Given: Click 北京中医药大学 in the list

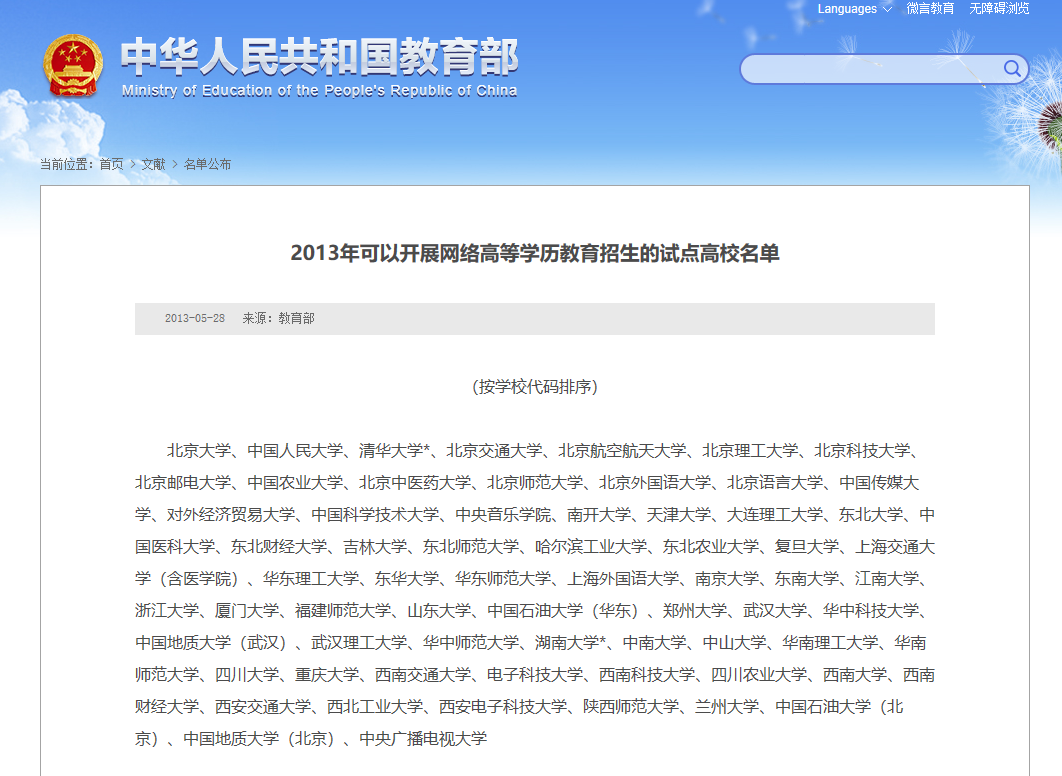Looking at the screenshot, I should click(x=415, y=483).
